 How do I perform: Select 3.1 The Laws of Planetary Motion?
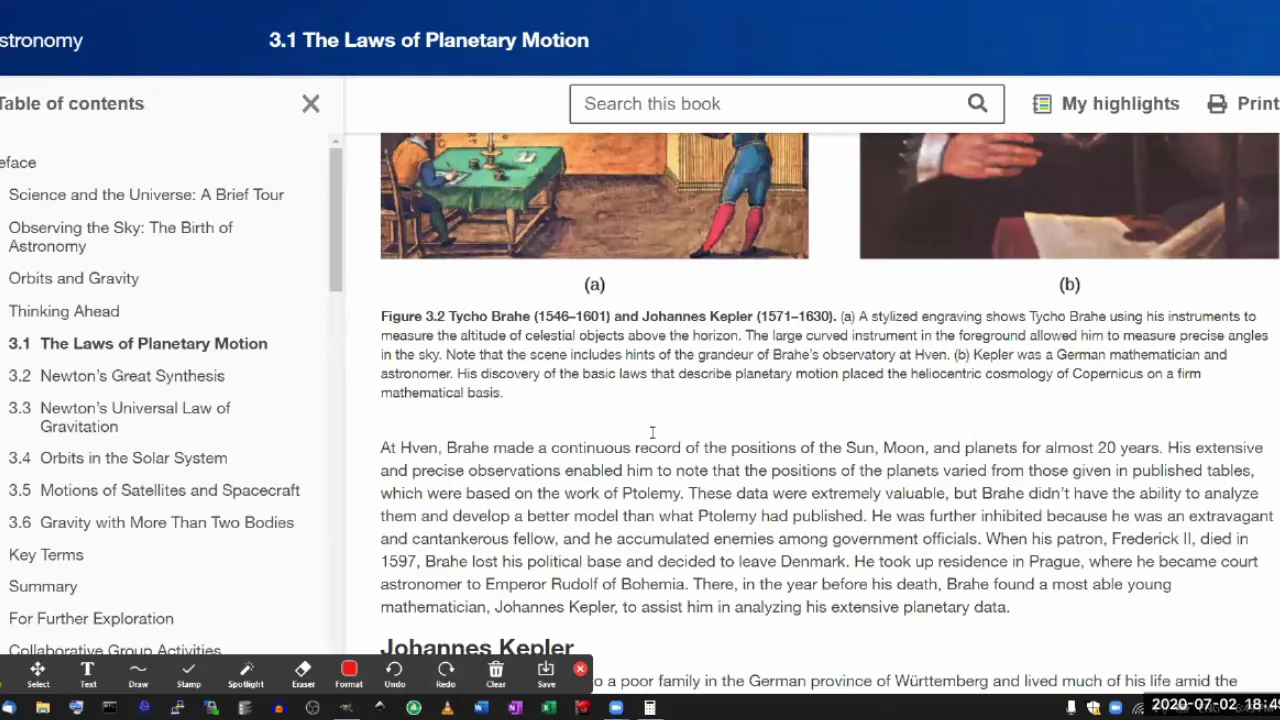point(138,343)
